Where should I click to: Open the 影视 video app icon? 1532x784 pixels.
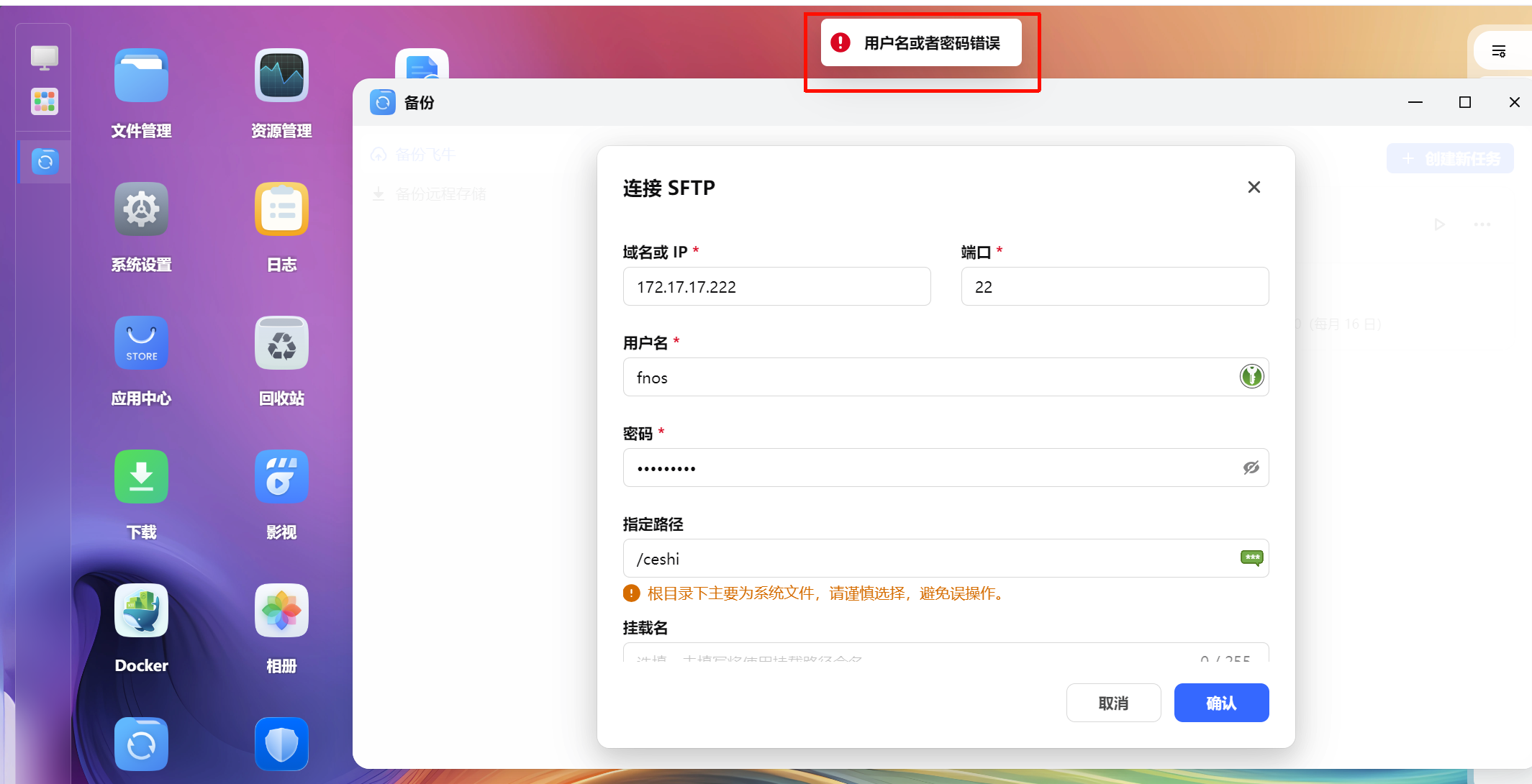281,477
